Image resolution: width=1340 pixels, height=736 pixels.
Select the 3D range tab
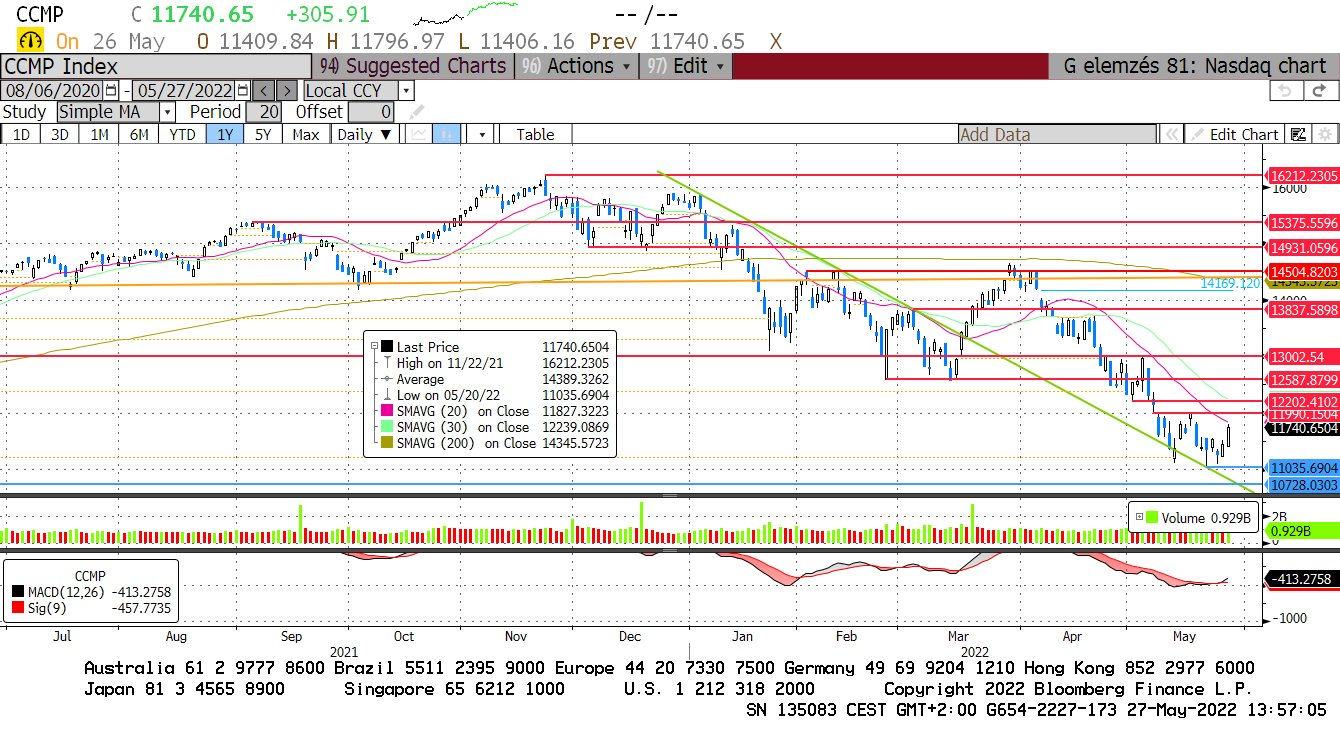coord(60,134)
